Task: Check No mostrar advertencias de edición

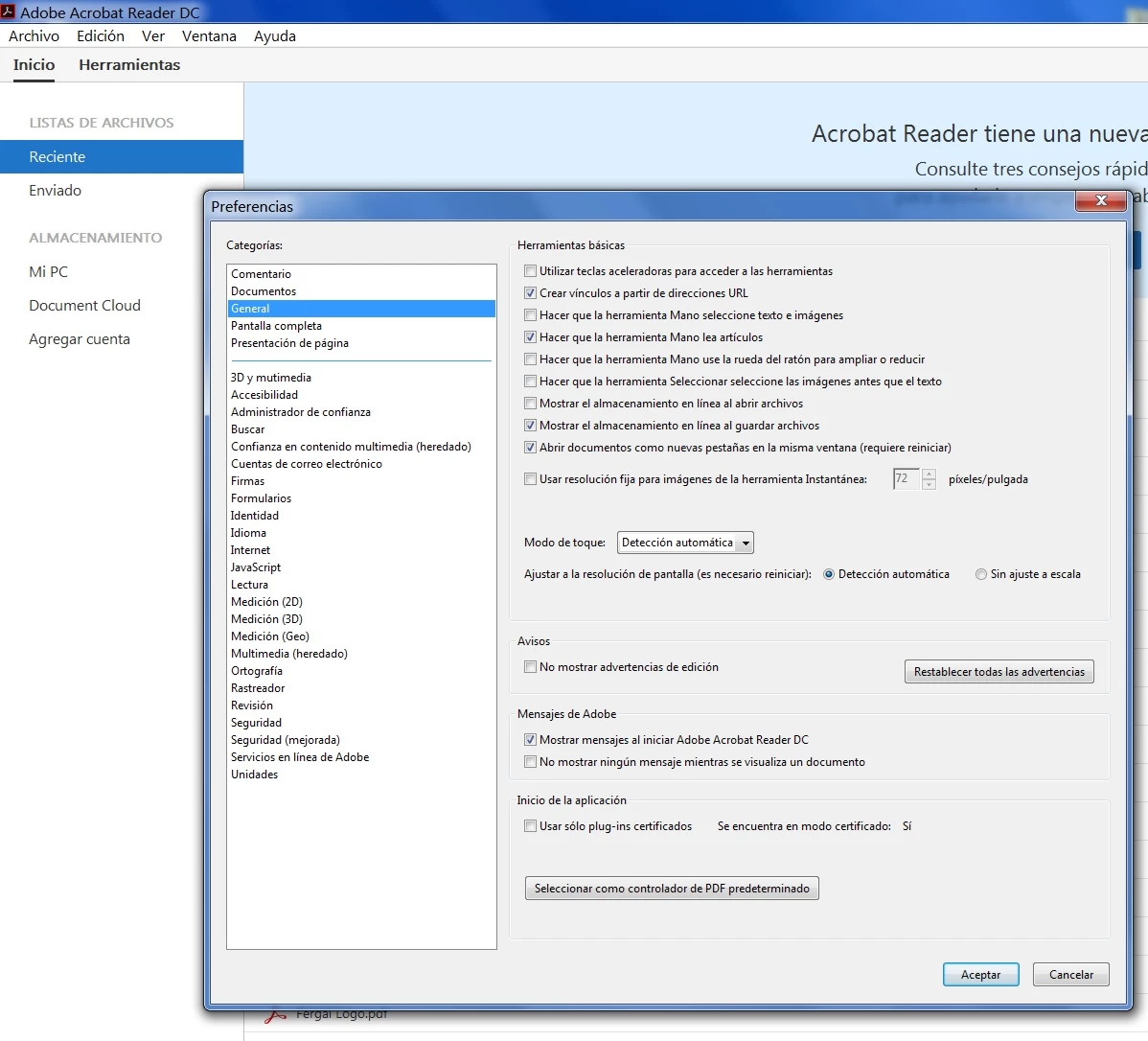Action: point(530,666)
